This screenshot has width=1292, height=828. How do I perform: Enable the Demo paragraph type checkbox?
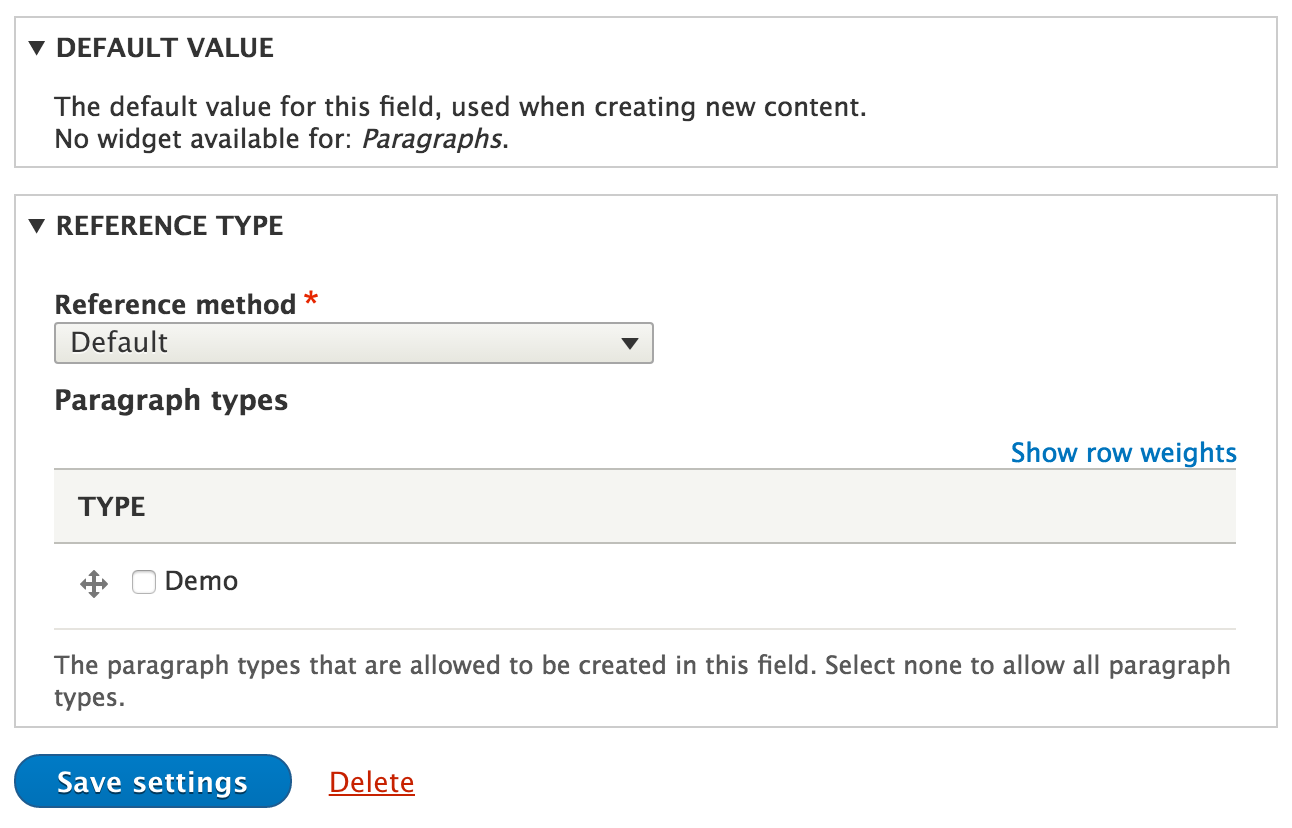[144, 582]
